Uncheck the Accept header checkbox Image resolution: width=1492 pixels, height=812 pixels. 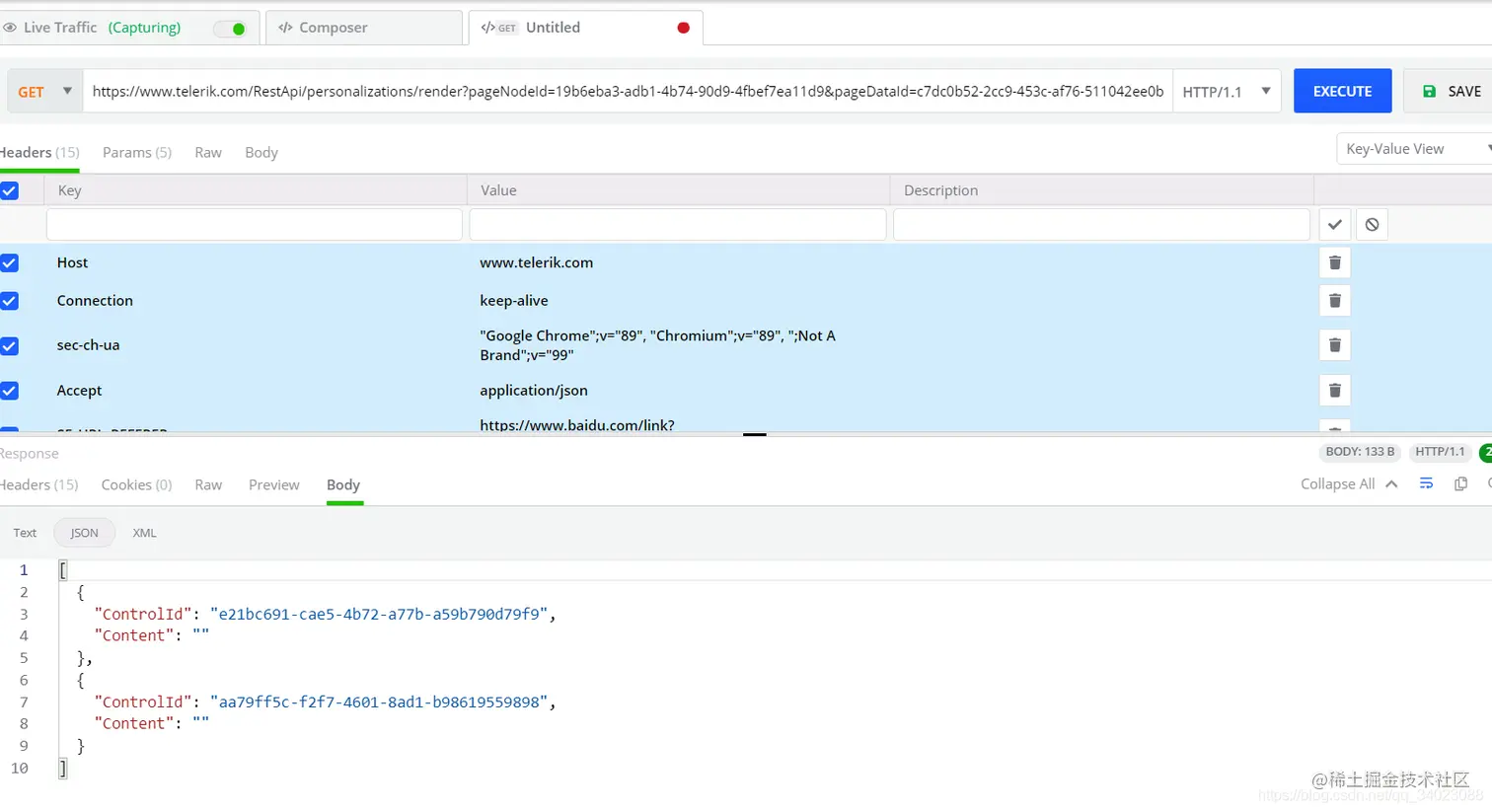click(9, 391)
